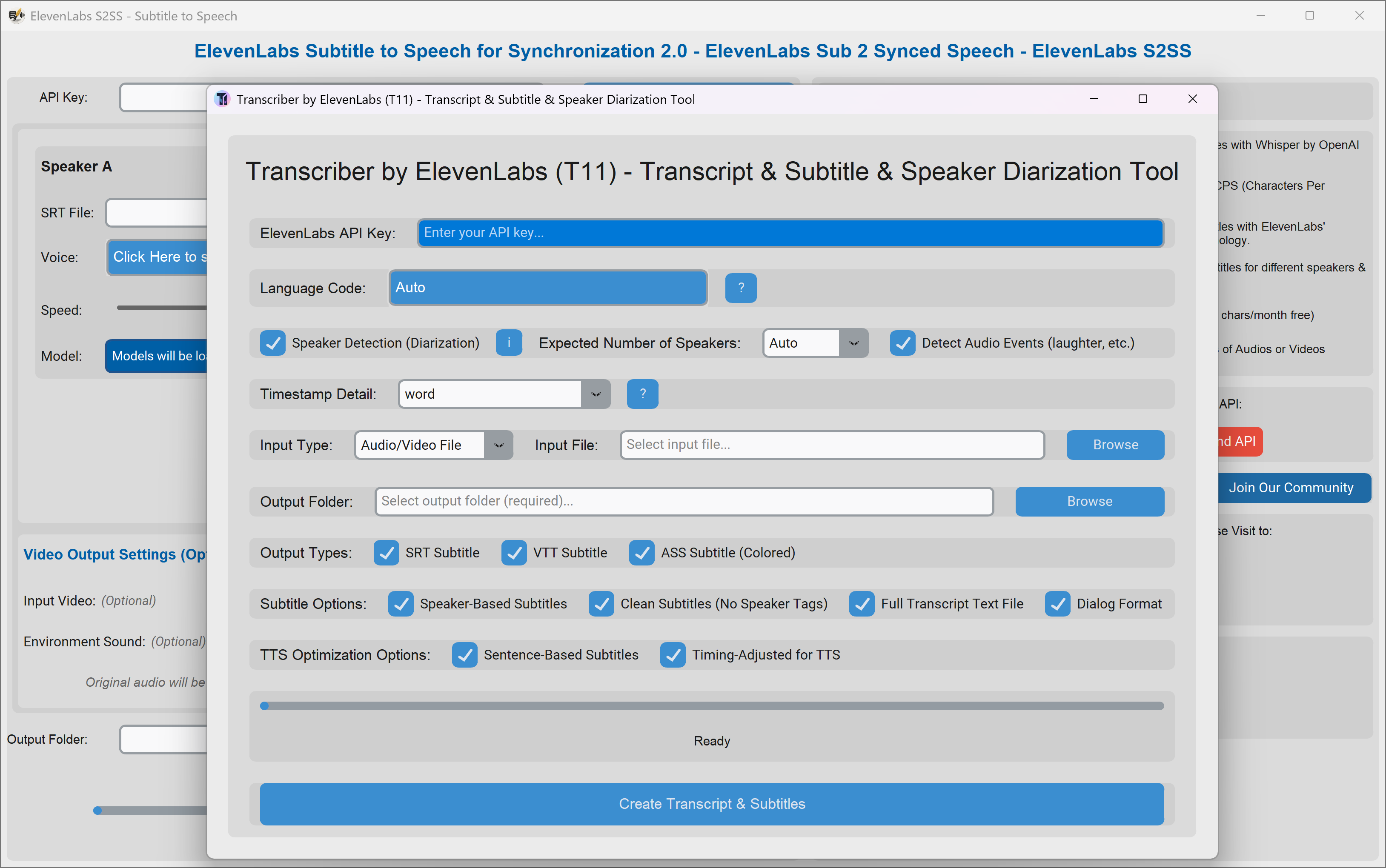1386x868 pixels.
Task: Click the Language Code help question mark button
Action: pos(741,288)
